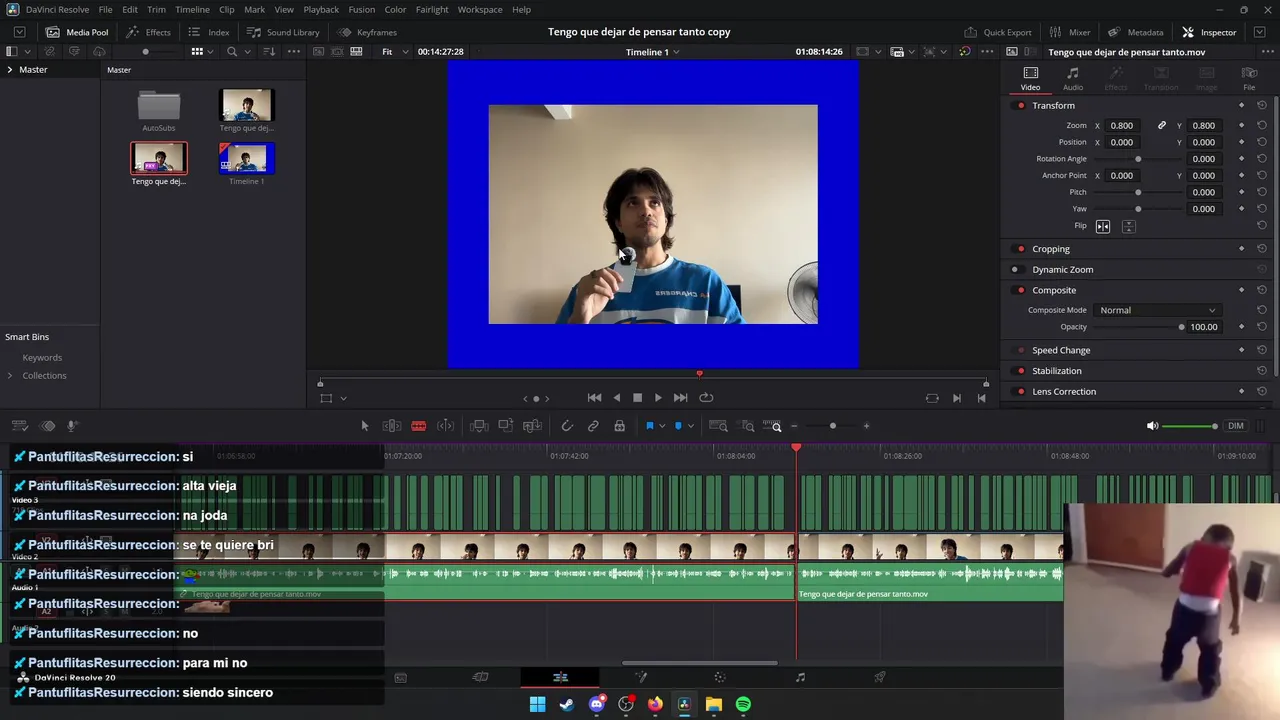Play in reverse in the viewer
This screenshot has width=1280, height=720.
(616, 398)
